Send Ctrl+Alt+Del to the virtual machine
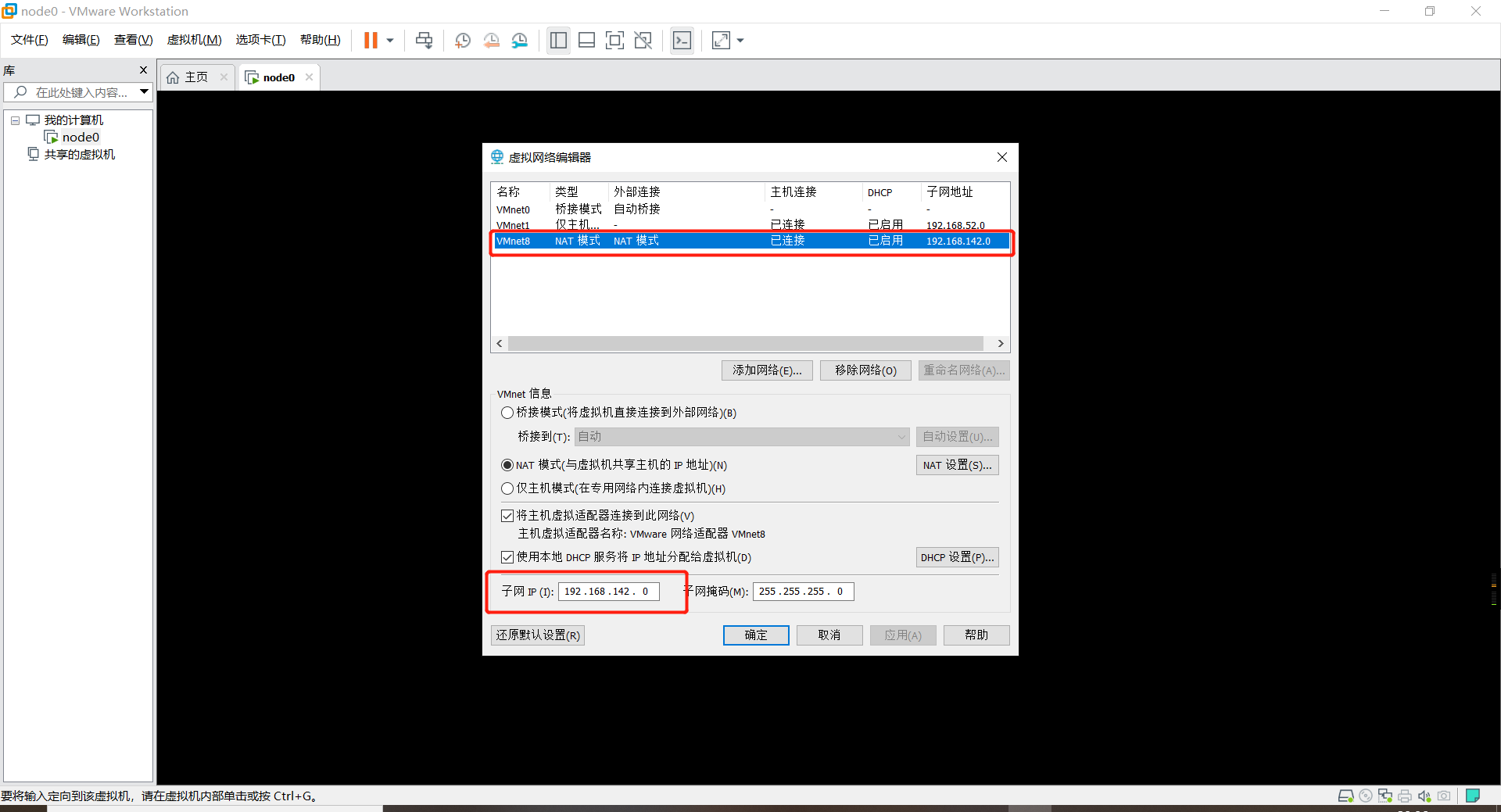This screenshot has height=812, width=1501. (423, 40)
